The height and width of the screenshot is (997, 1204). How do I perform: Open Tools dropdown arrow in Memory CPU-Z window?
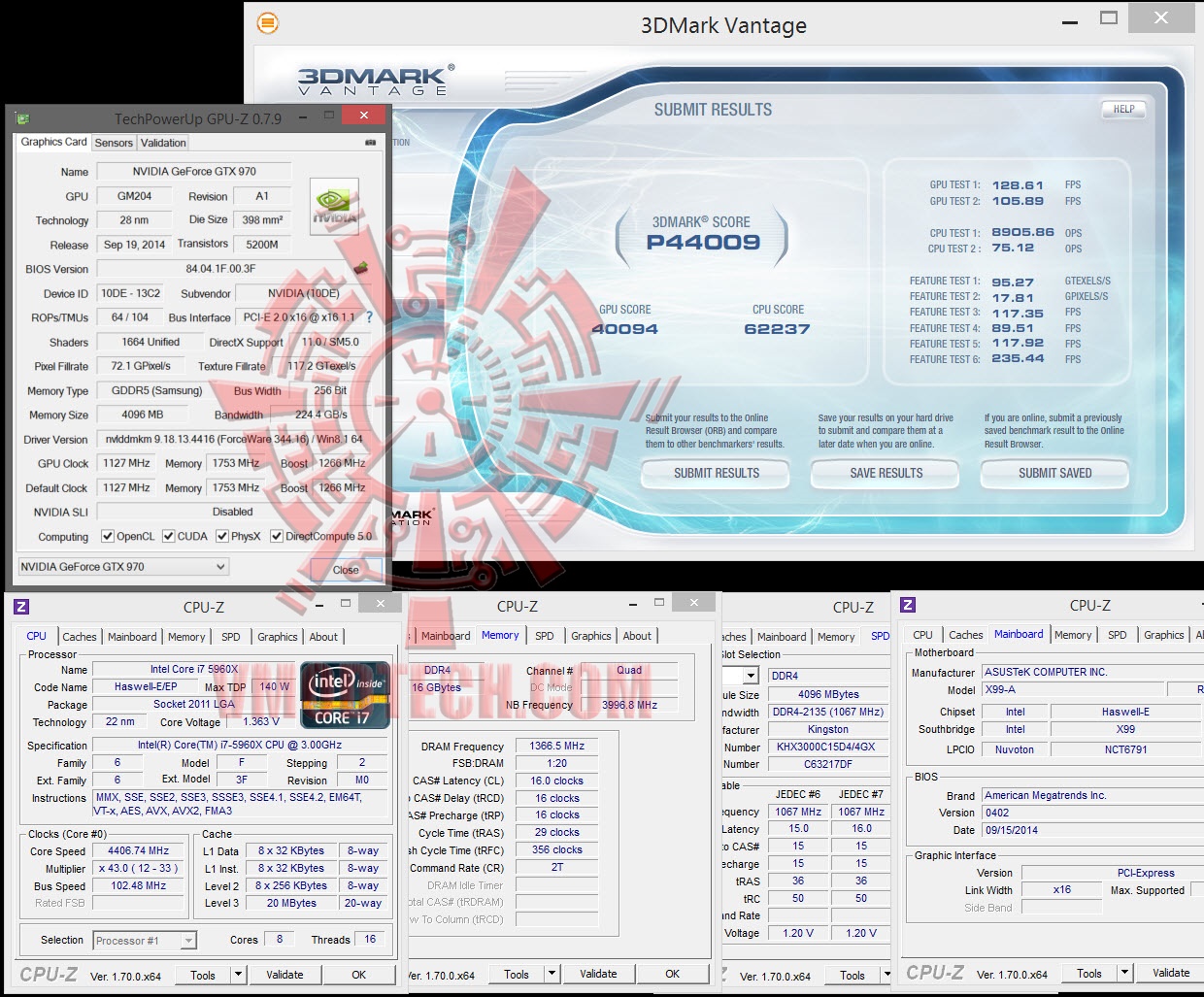click(552, 974)
